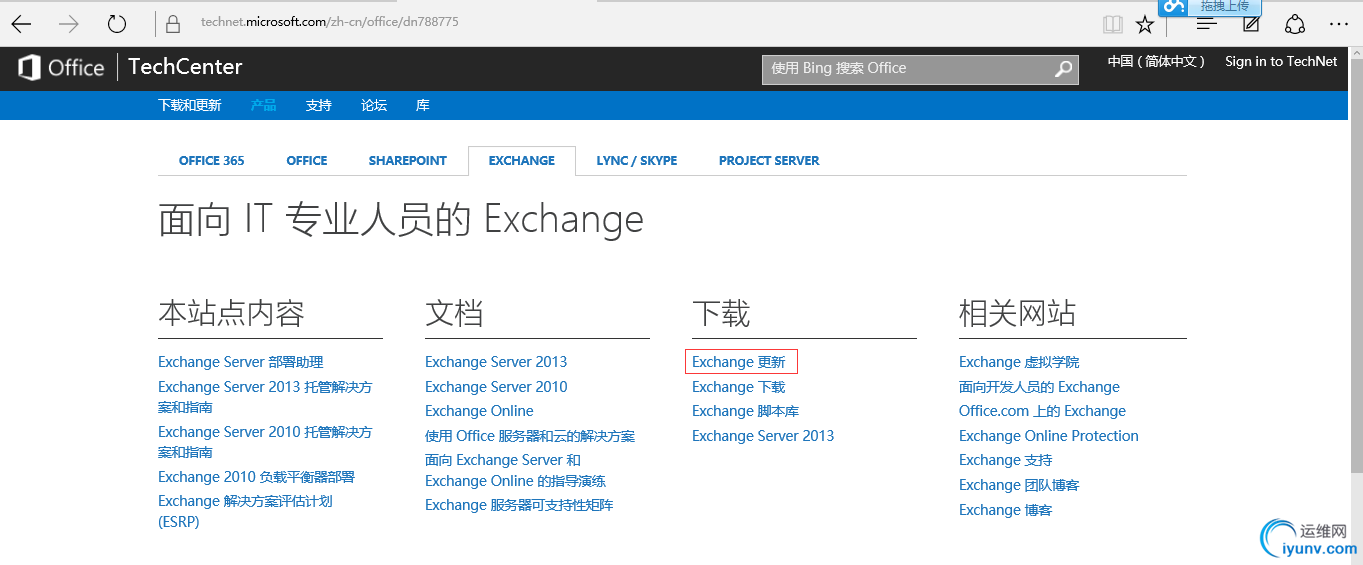Change region 中国（简体中文）
1363x565 pixels.
click(x=1157, y=62)
